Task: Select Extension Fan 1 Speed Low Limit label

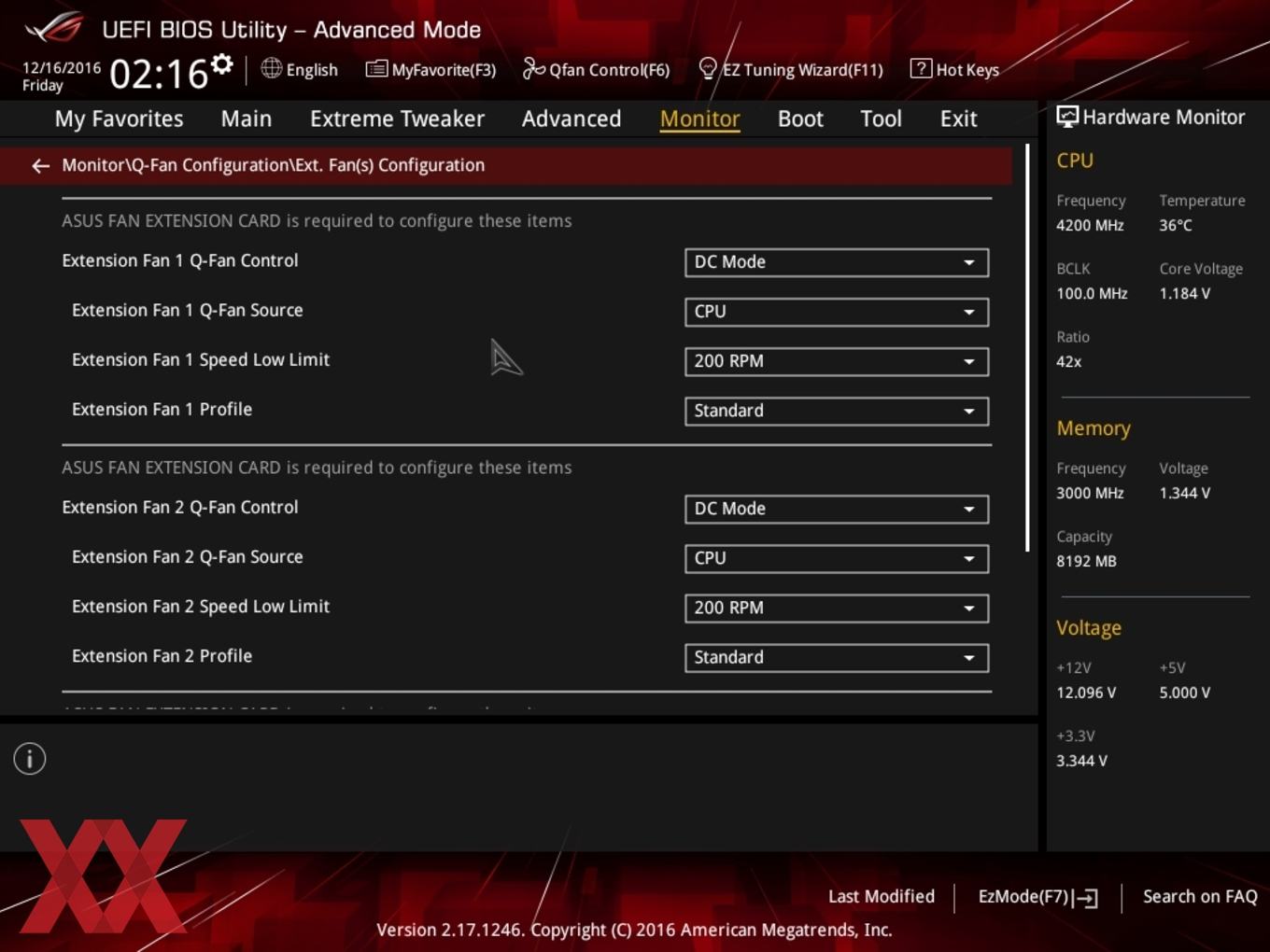Action: (x=201, y=360)
